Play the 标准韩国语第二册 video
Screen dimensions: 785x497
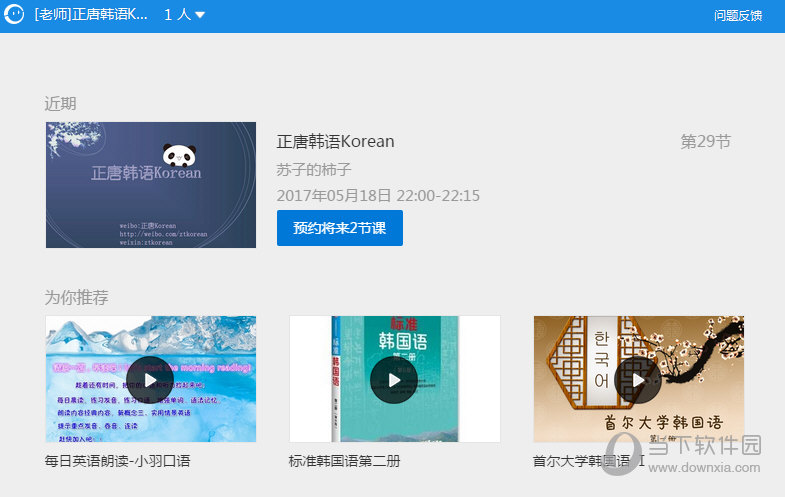pyautogui.click(x=394, y=379)
